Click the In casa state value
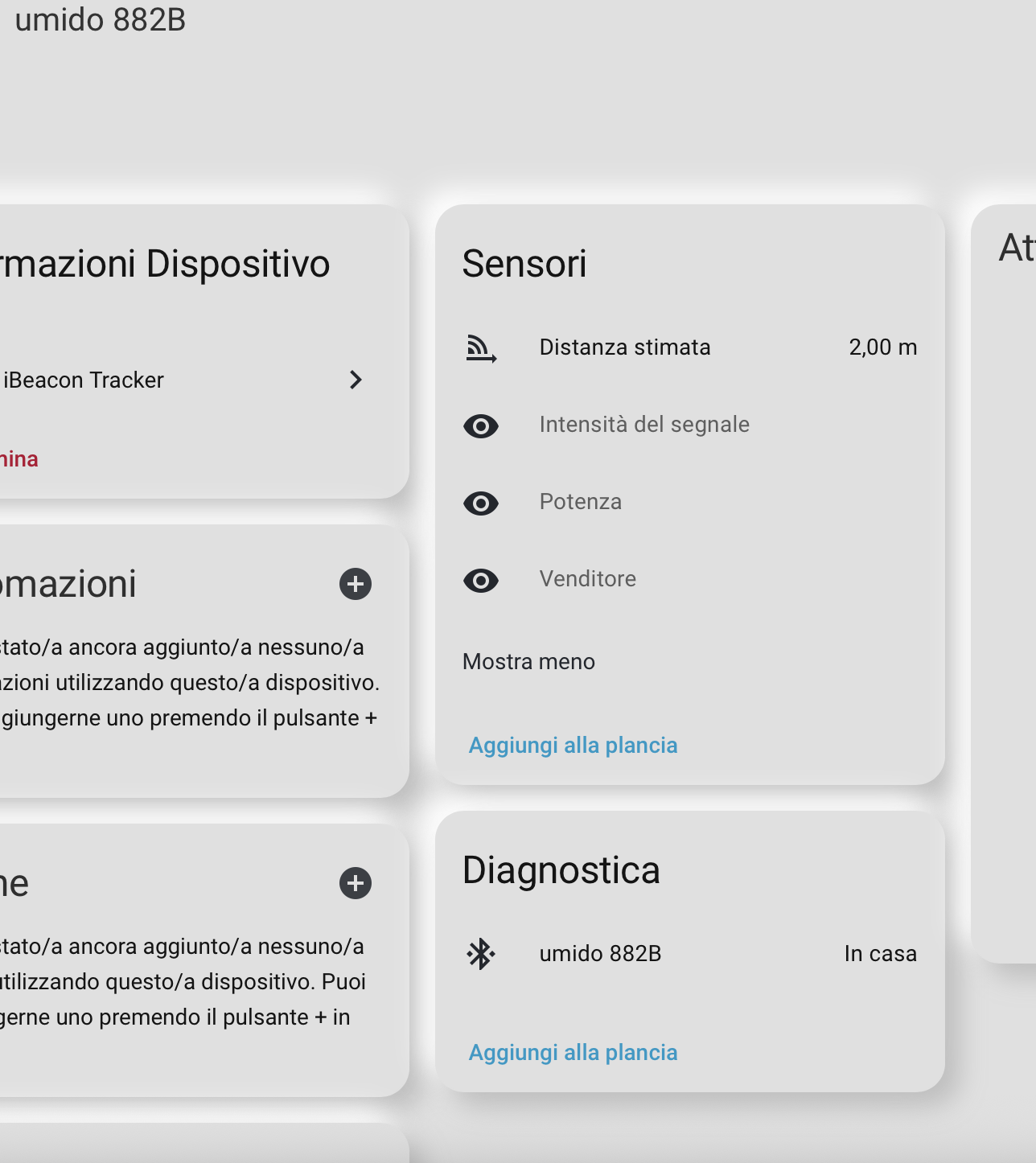Screen dimensions: 1036x1163 click(x=880, y=954)
